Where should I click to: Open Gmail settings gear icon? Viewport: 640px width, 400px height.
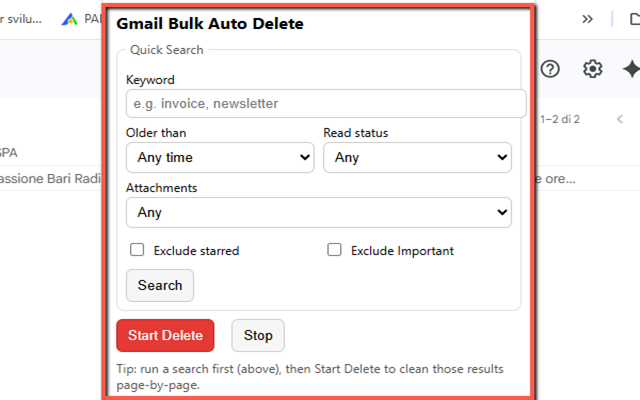(x=593, y=69)
